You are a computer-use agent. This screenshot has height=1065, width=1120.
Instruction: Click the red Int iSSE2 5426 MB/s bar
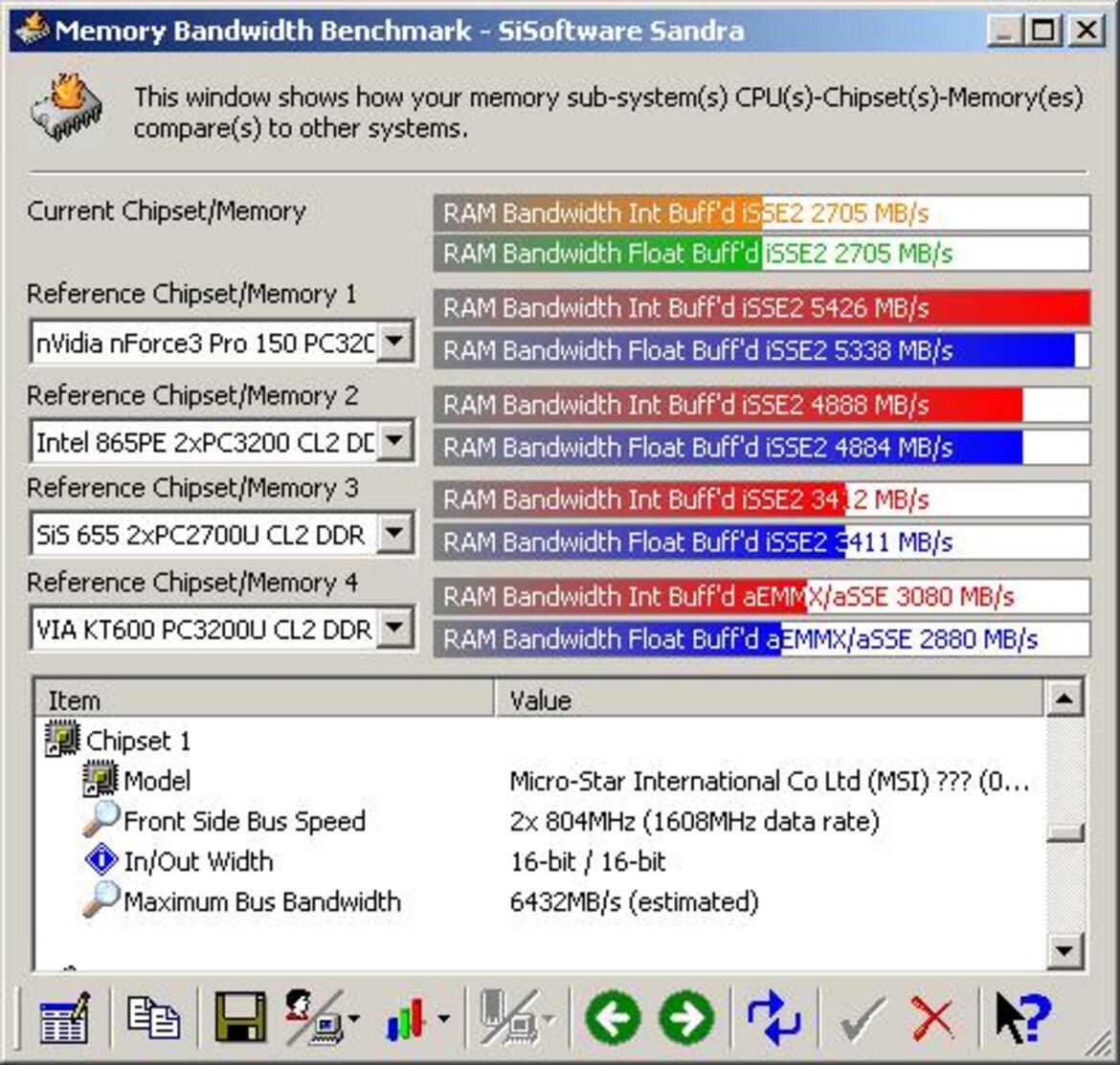click(761, 308)
